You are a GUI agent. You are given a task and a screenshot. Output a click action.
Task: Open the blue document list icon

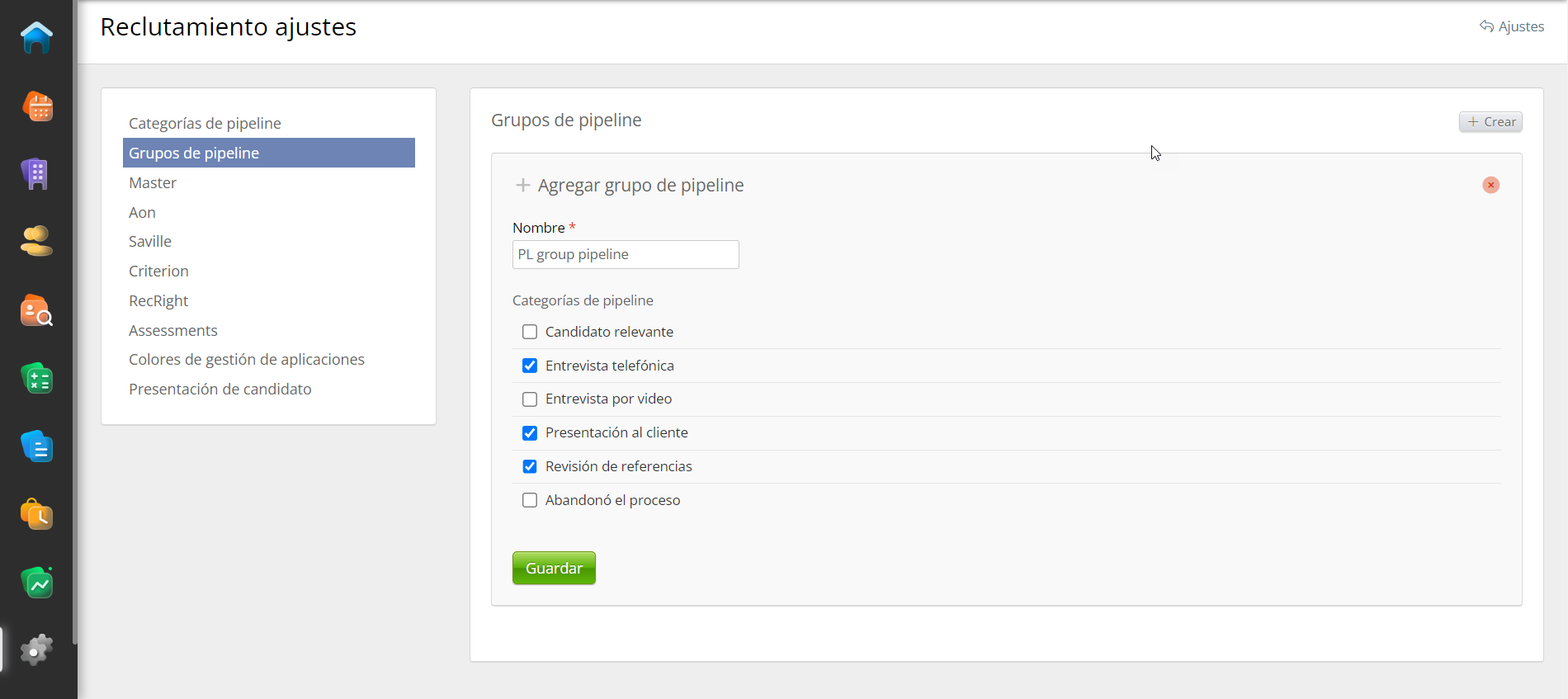(x=37, y=446)
